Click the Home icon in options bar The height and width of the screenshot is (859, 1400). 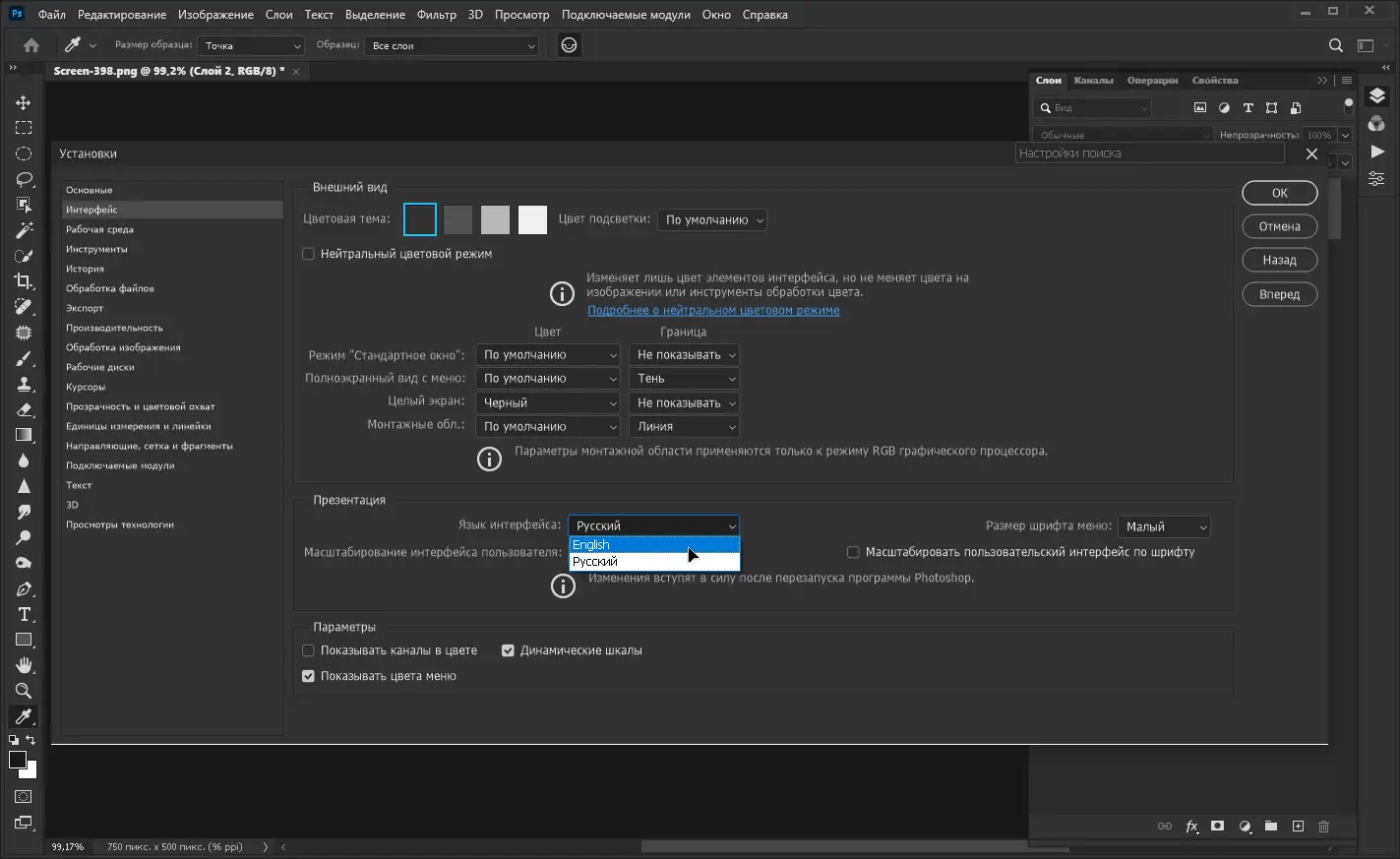tap(31, 45)
